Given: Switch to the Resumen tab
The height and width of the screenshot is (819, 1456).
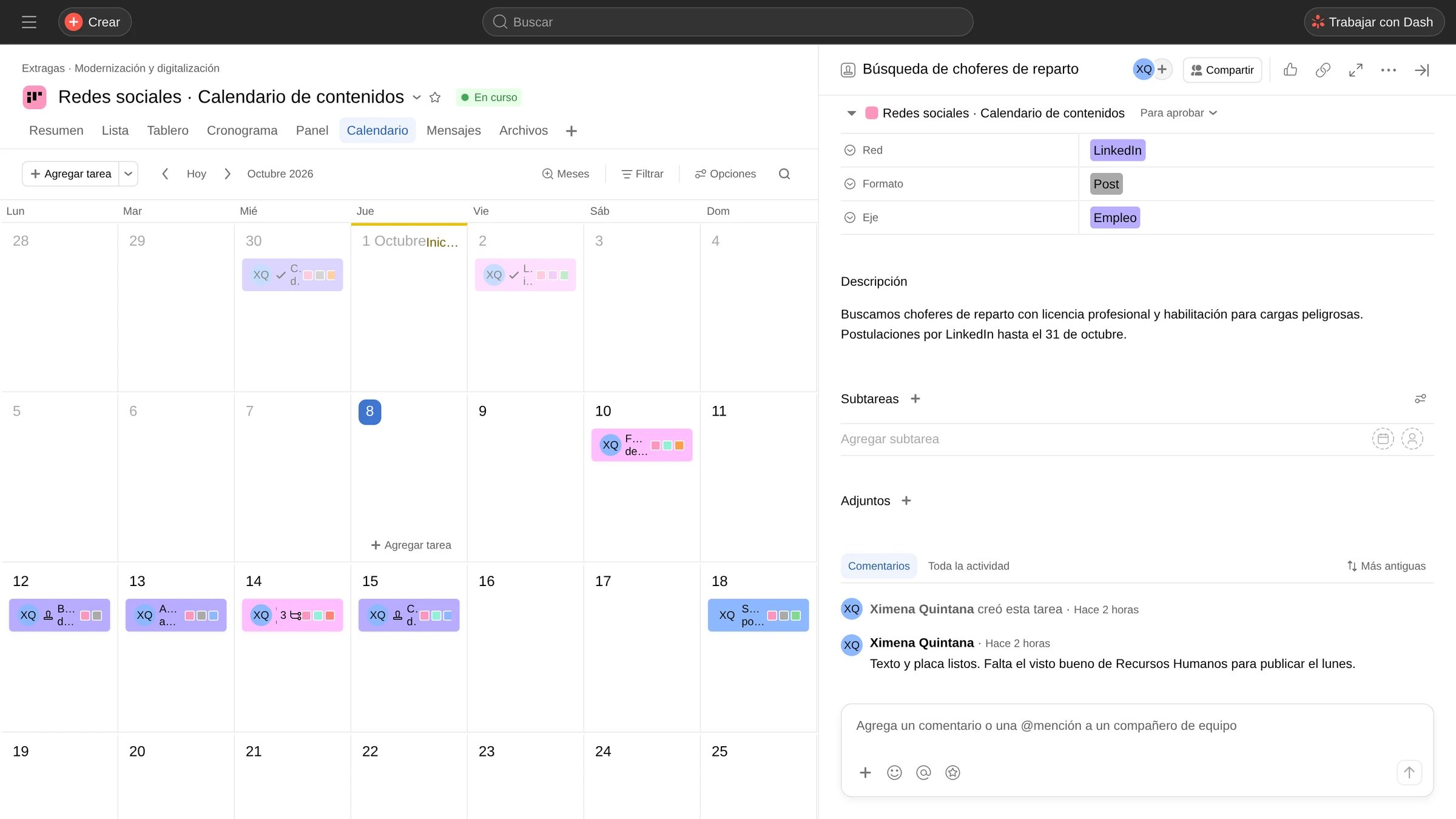Looking at the screenshot, I should coord(56,130).
